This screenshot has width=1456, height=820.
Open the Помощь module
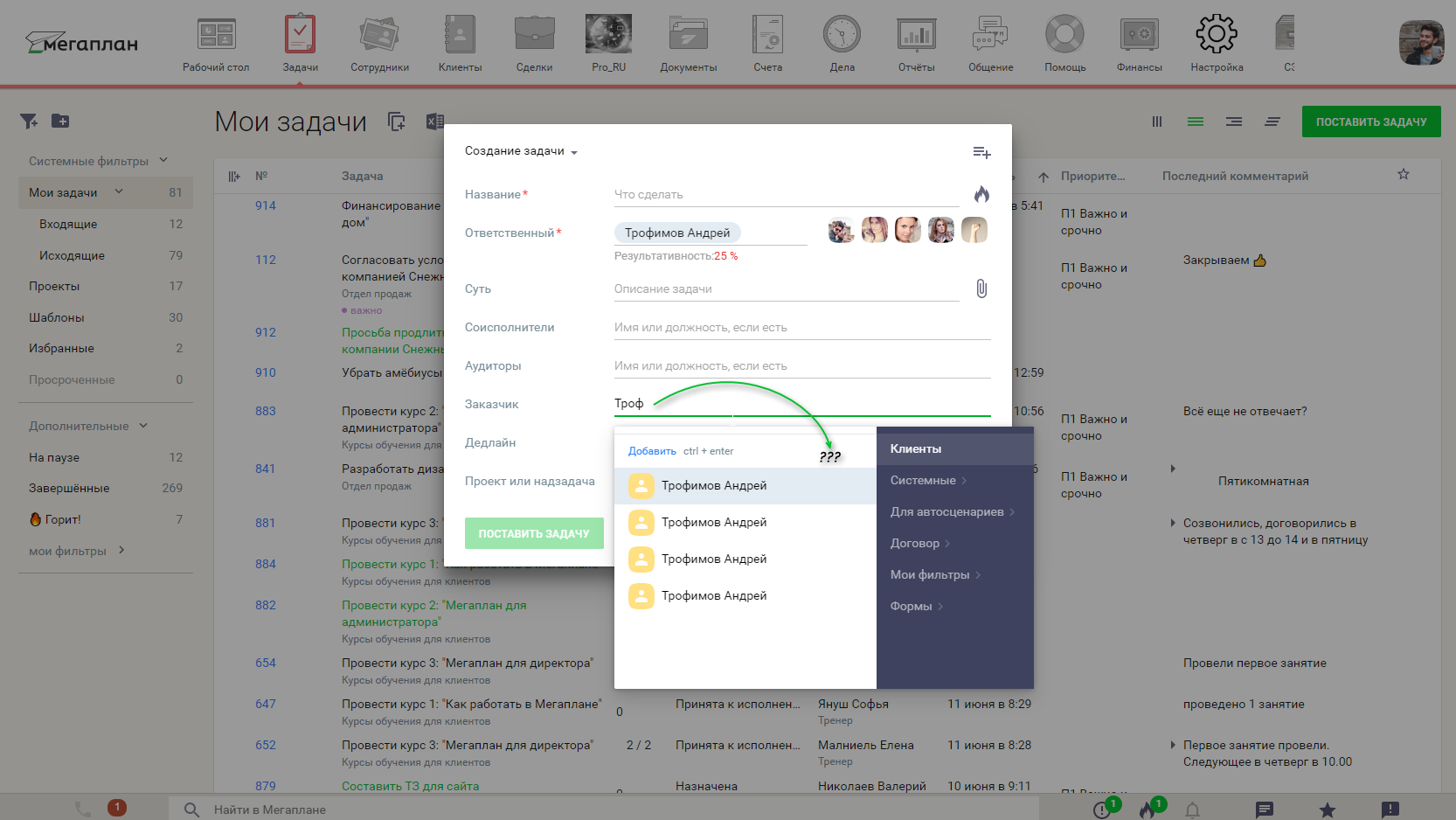(1064, 44)
